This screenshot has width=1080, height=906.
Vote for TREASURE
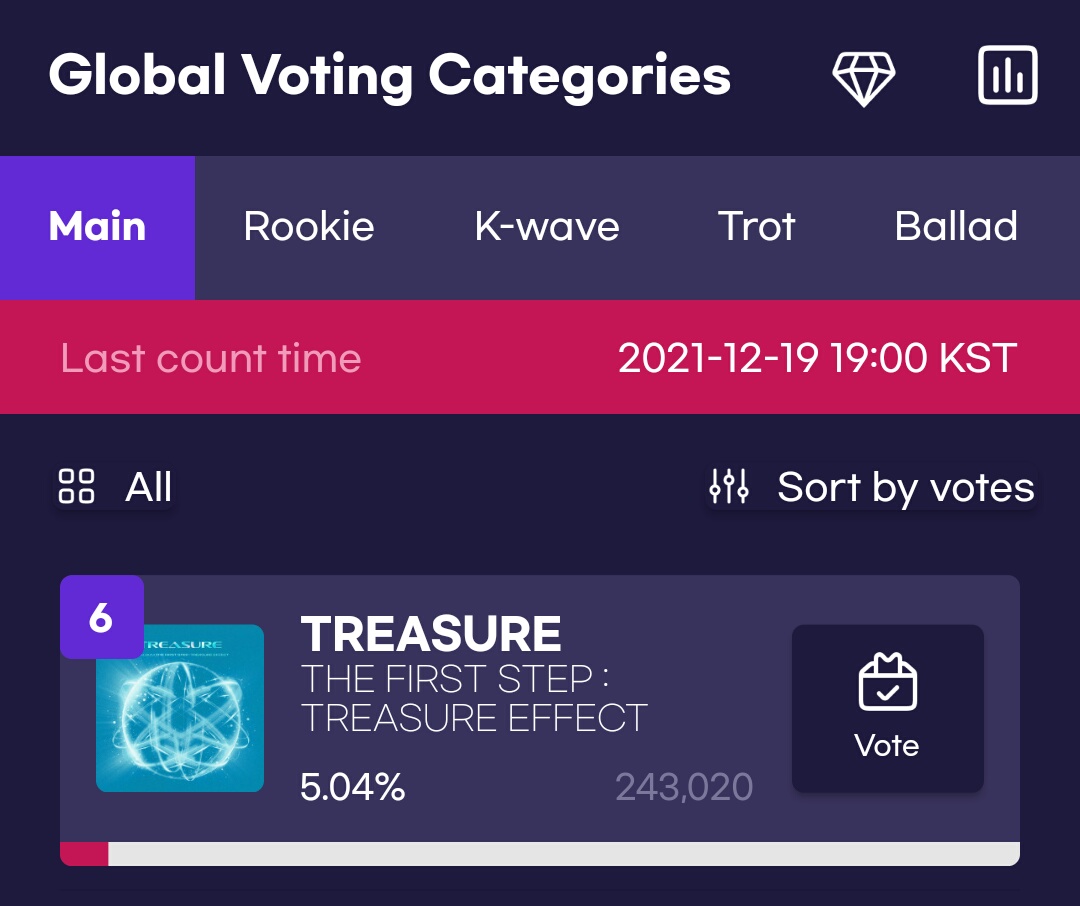click(888, 708)
